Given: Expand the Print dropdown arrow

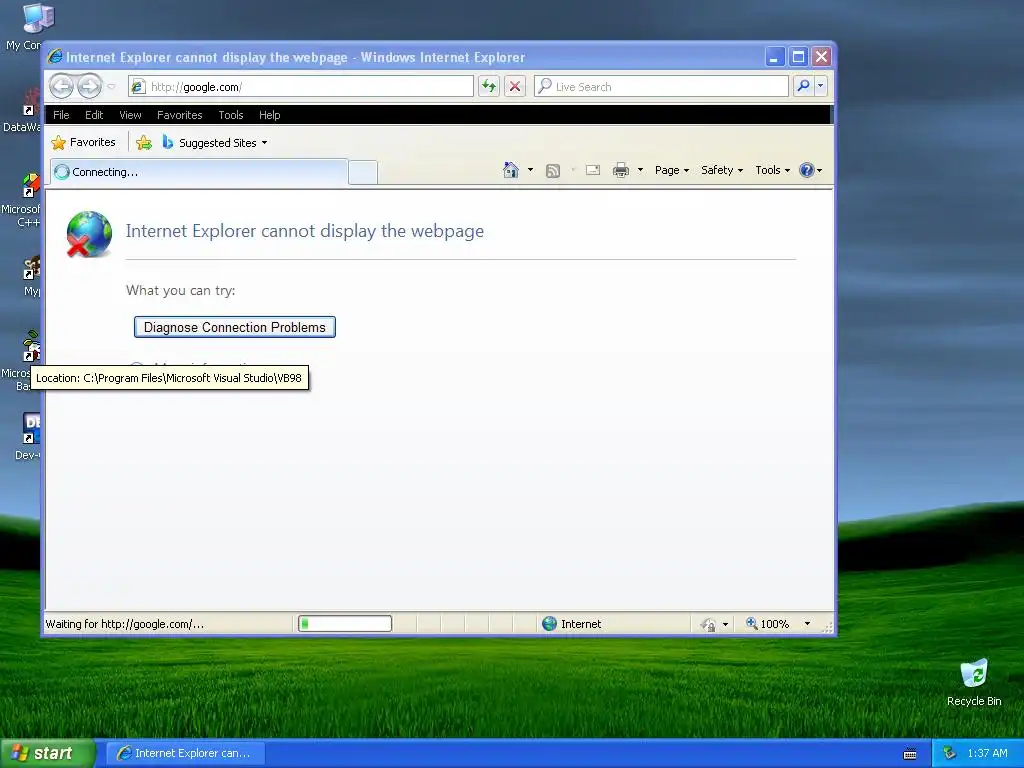Looking at the screenshot, I should [x=640, y=170].
